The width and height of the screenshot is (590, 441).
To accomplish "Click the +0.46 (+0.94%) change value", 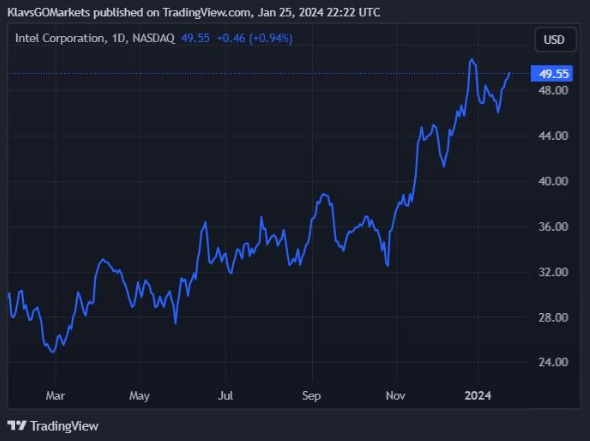I will (255, 38).
